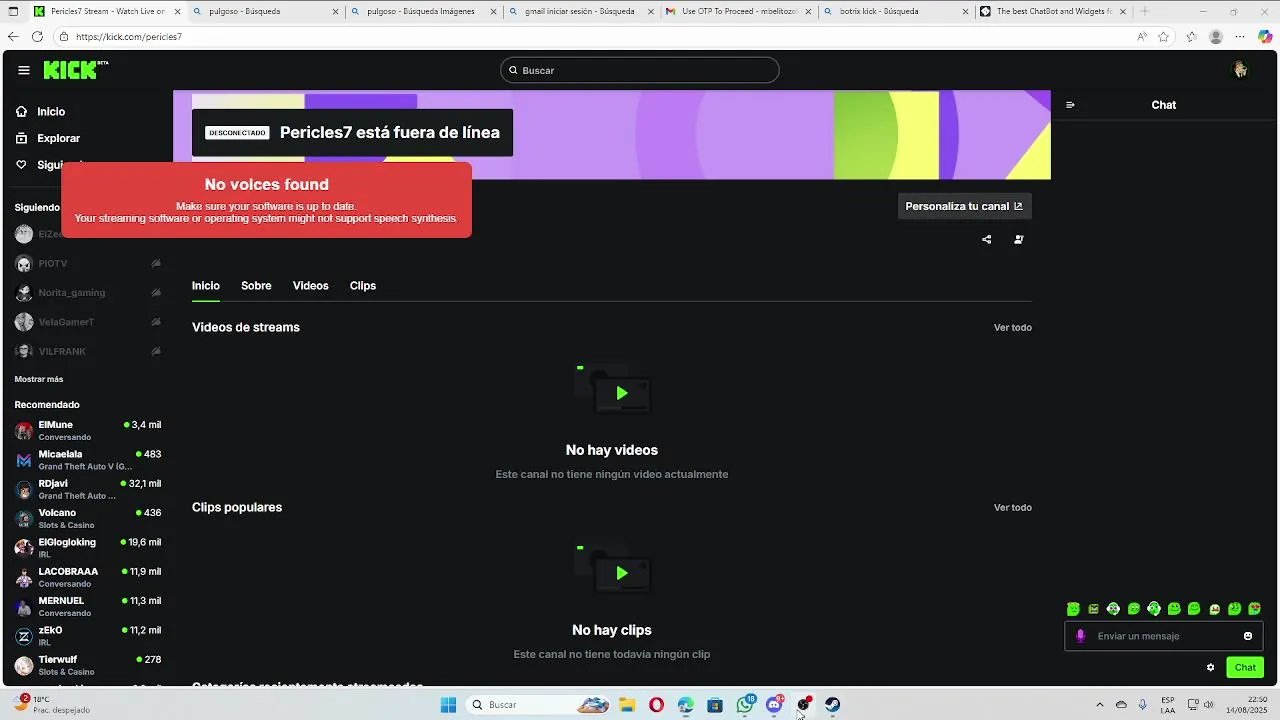
Task: Open Discord from taskbar
Action: [x=774, y=705]
